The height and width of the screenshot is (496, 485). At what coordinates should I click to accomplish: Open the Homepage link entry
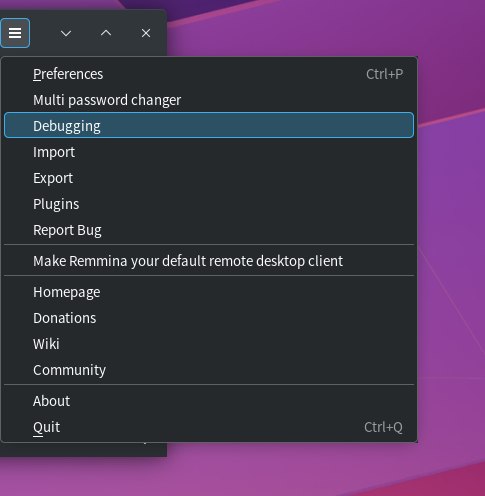[x=209, y=292]
